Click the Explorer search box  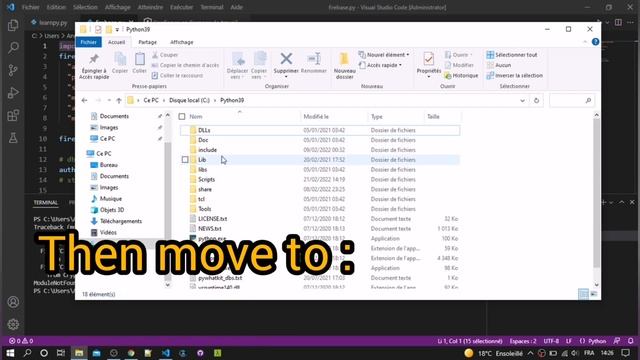point(571,100)
